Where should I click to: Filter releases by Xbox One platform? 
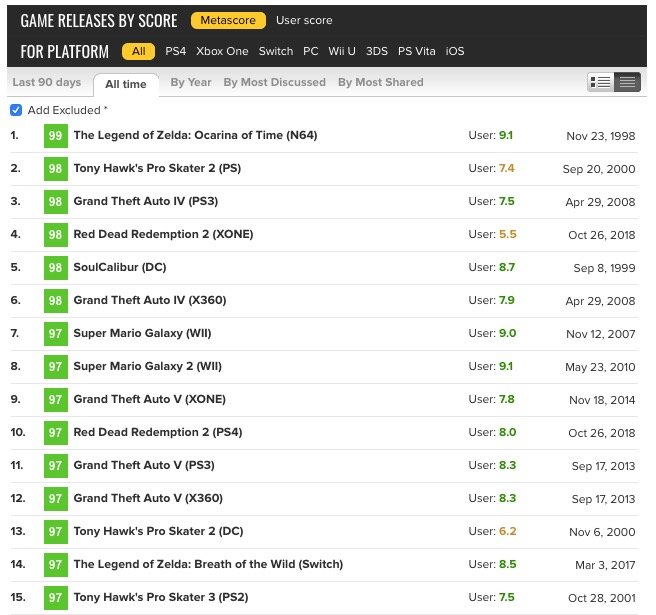click(x=222, y=51)
